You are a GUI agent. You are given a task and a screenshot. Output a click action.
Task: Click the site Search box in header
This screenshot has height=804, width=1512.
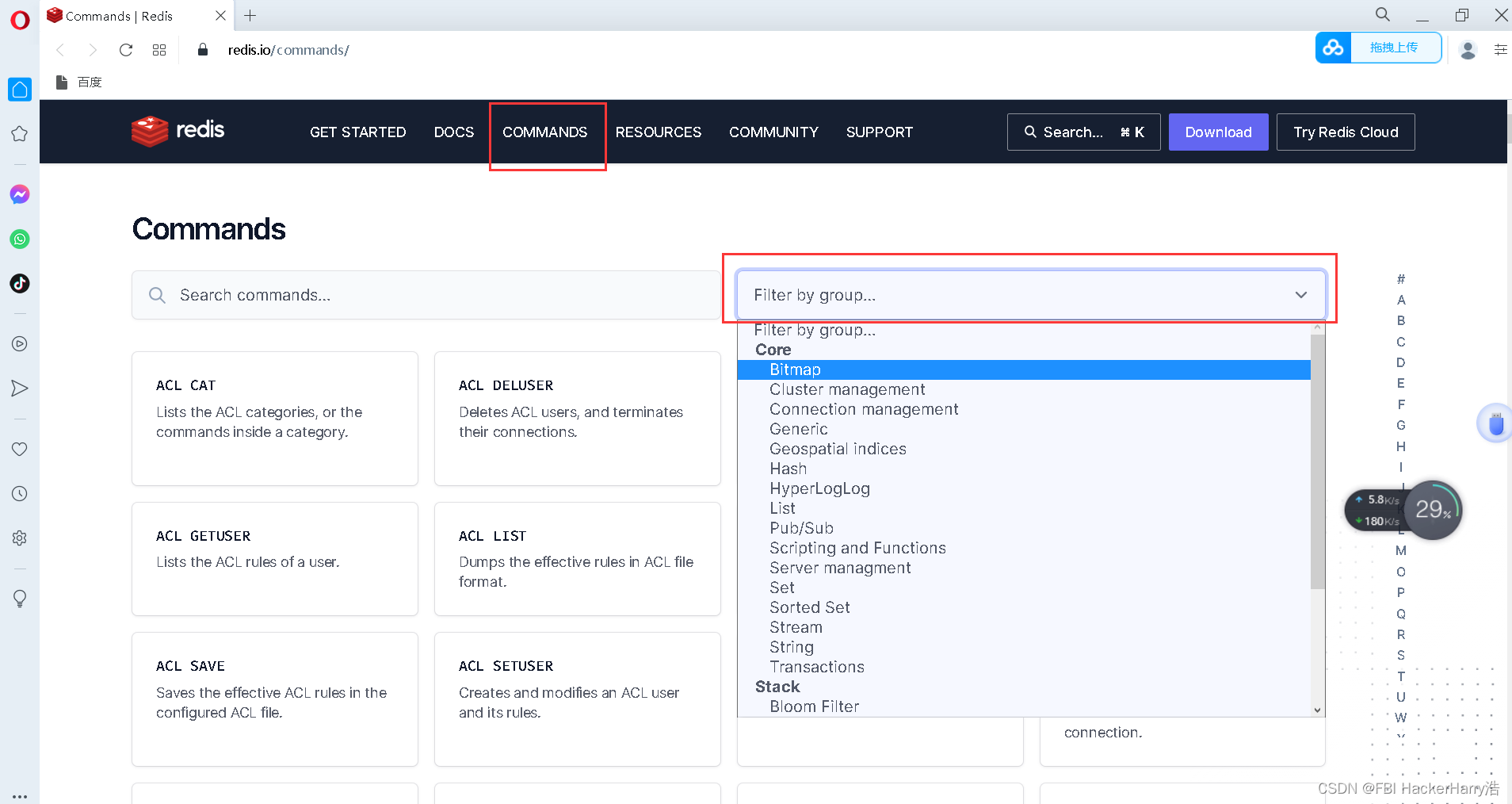click(x=1084, y=132)
